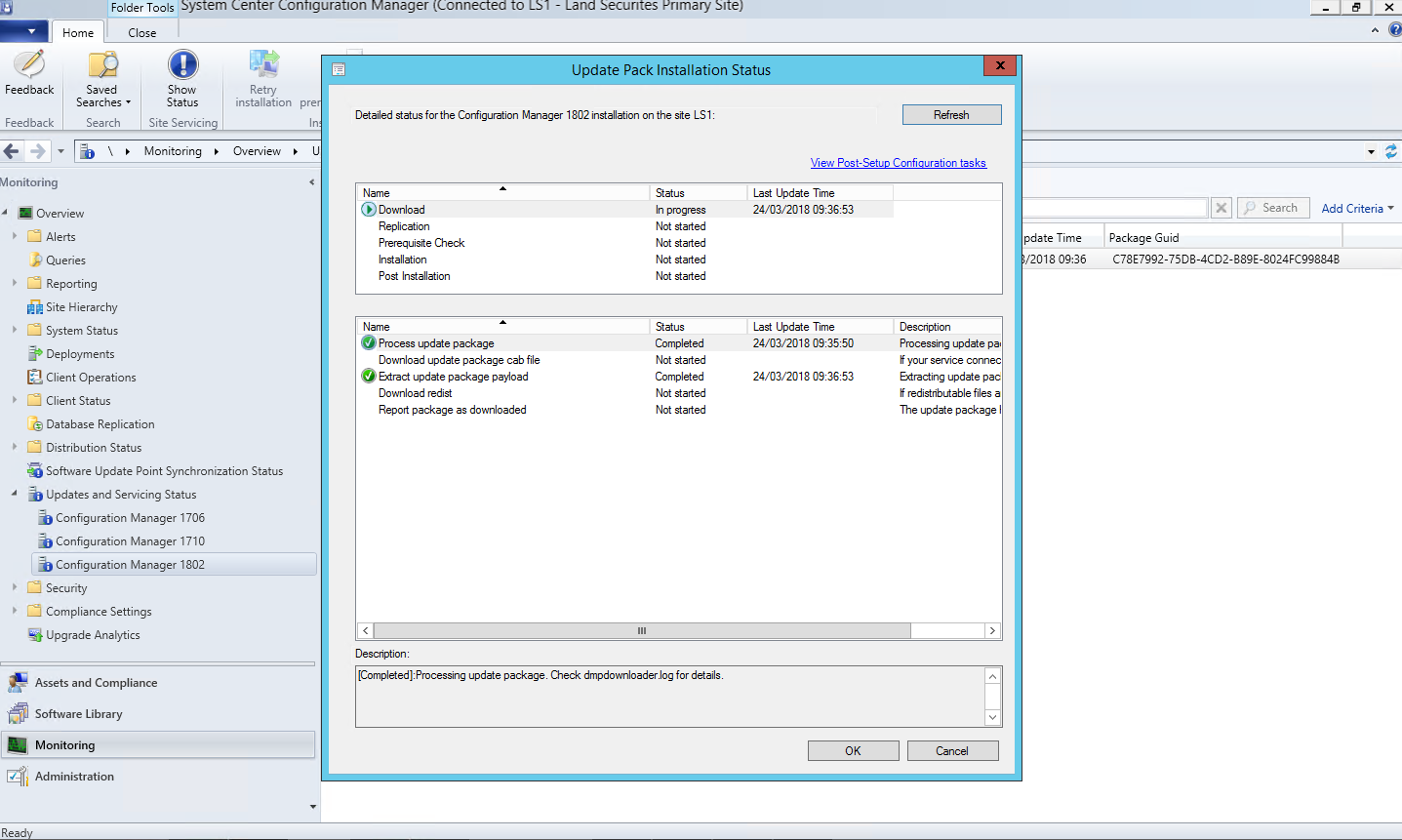Click the Configuration Manager 1706 icon
This screenshot has height=840, width=1402.
click(x=45, y=517)
